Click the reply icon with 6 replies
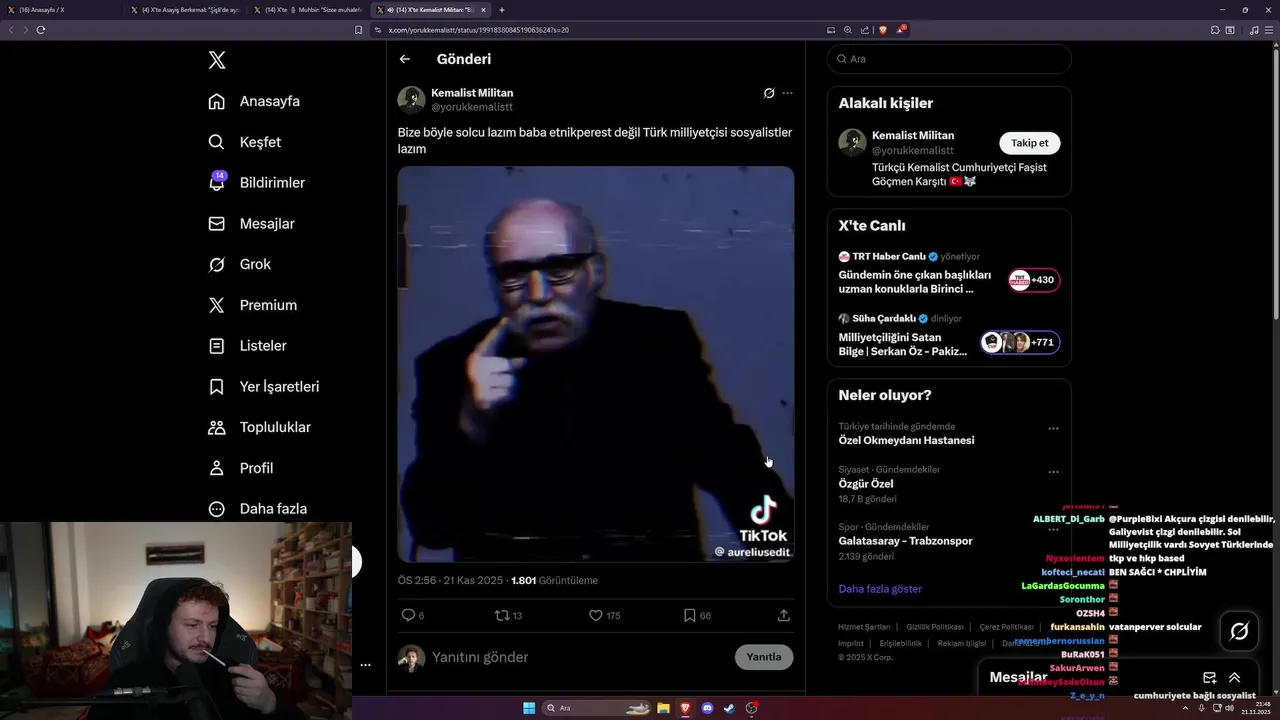 (x=408, y=615)
